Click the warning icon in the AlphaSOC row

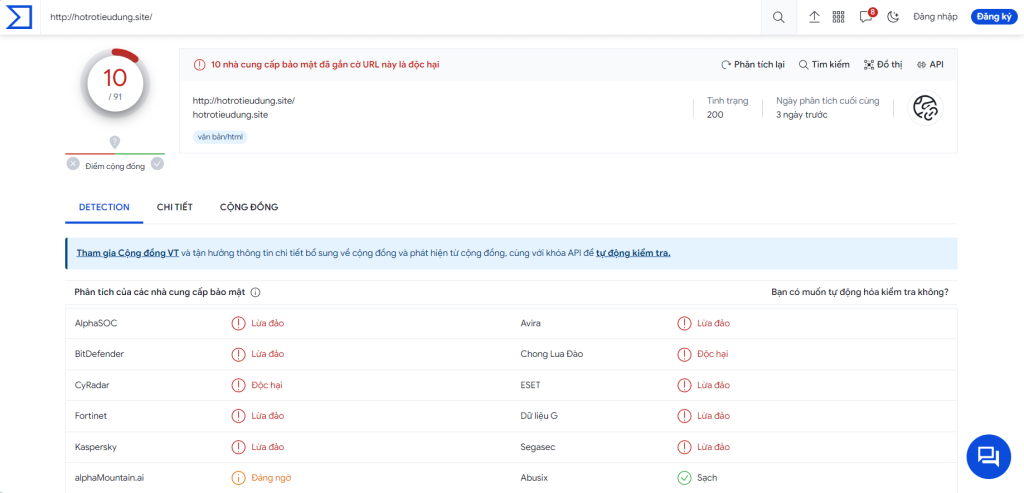click(x=238, y=323)
